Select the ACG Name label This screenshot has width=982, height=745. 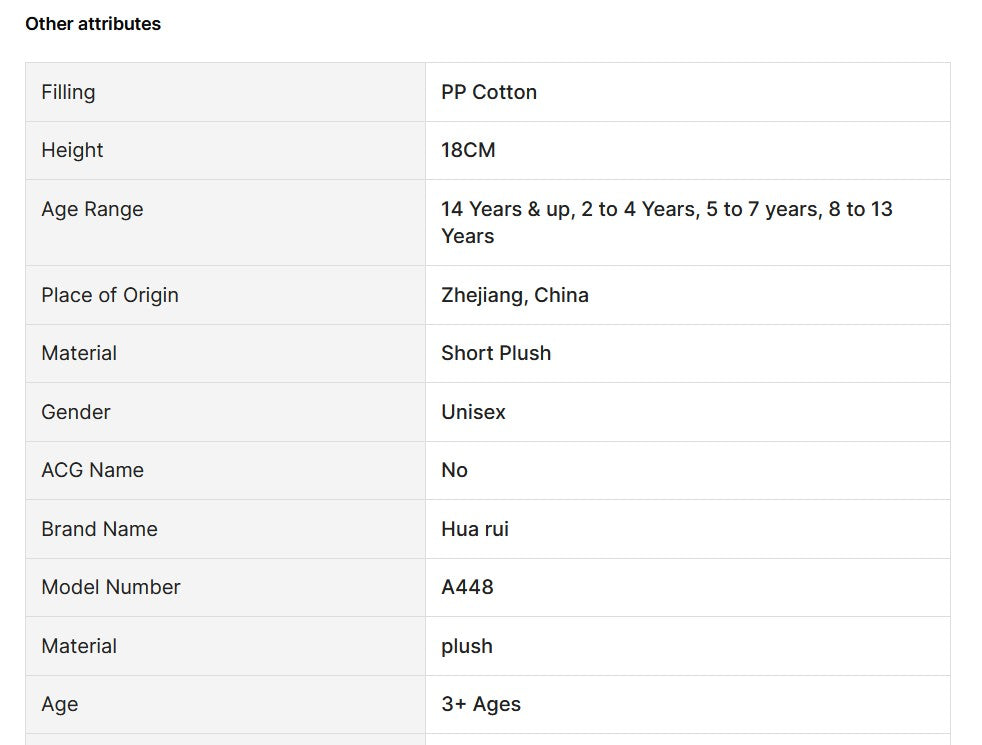(92, 470)
